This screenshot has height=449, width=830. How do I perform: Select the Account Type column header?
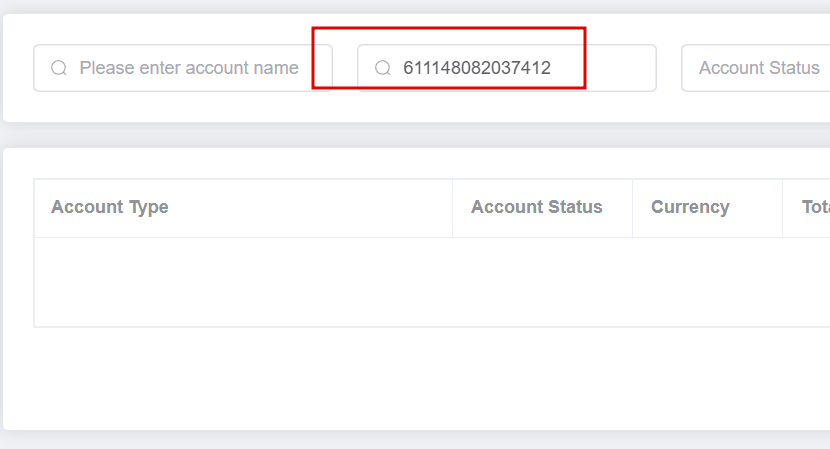pyautogui.click(x=243, y=208)
